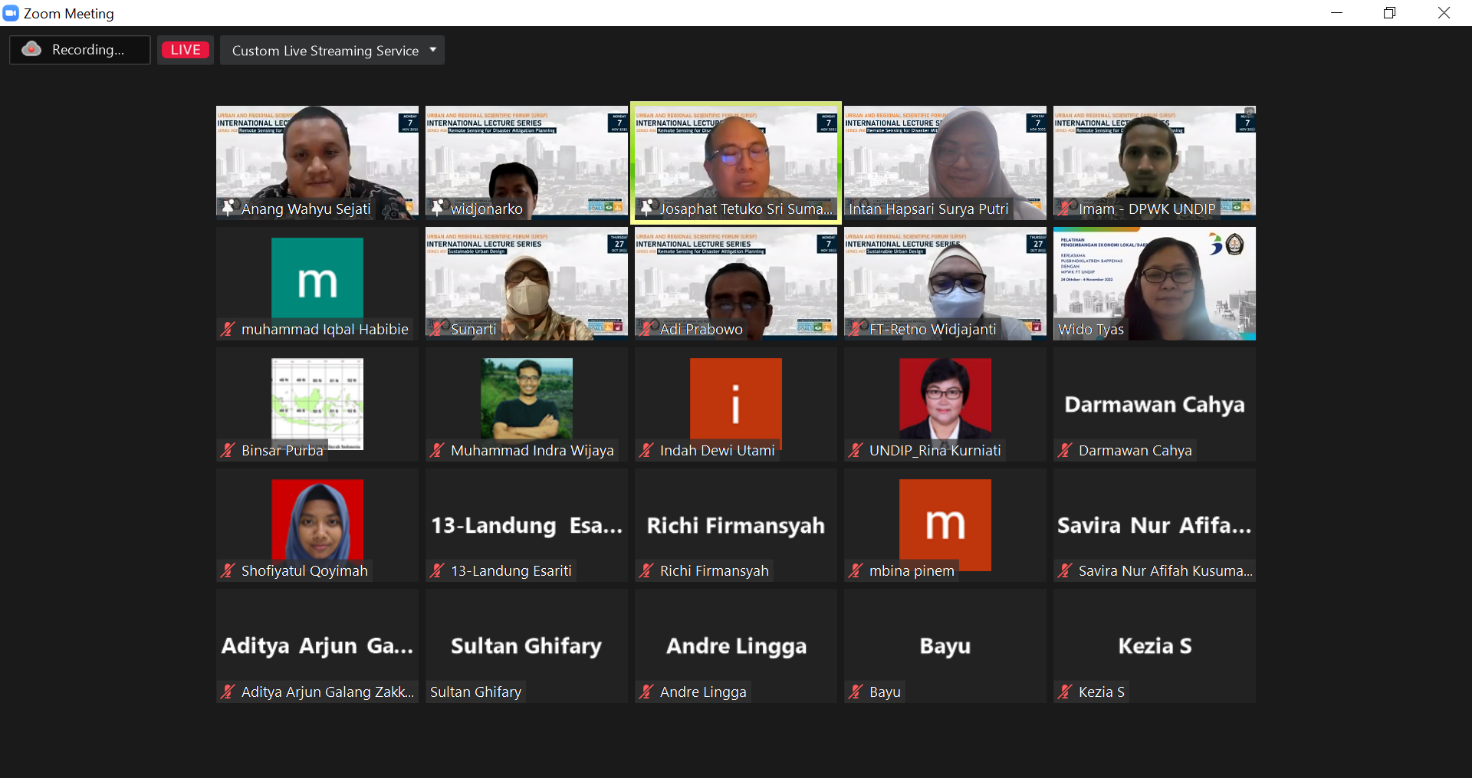Click the dropdown arrow beside Custom Live Streaming Service
1472x778 pixels.
click(x=433, y=50)
